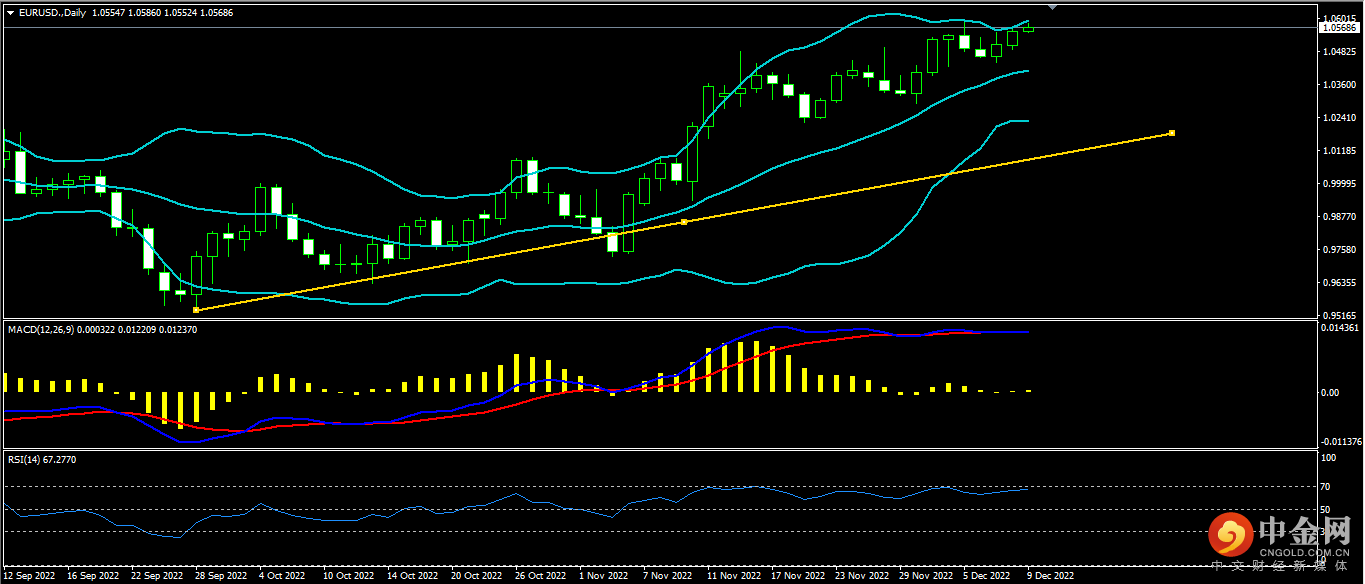The width and height of the screenshot is (1365, 584).
Task: Select the trendline's right end anchor square
Action: 1171,133
